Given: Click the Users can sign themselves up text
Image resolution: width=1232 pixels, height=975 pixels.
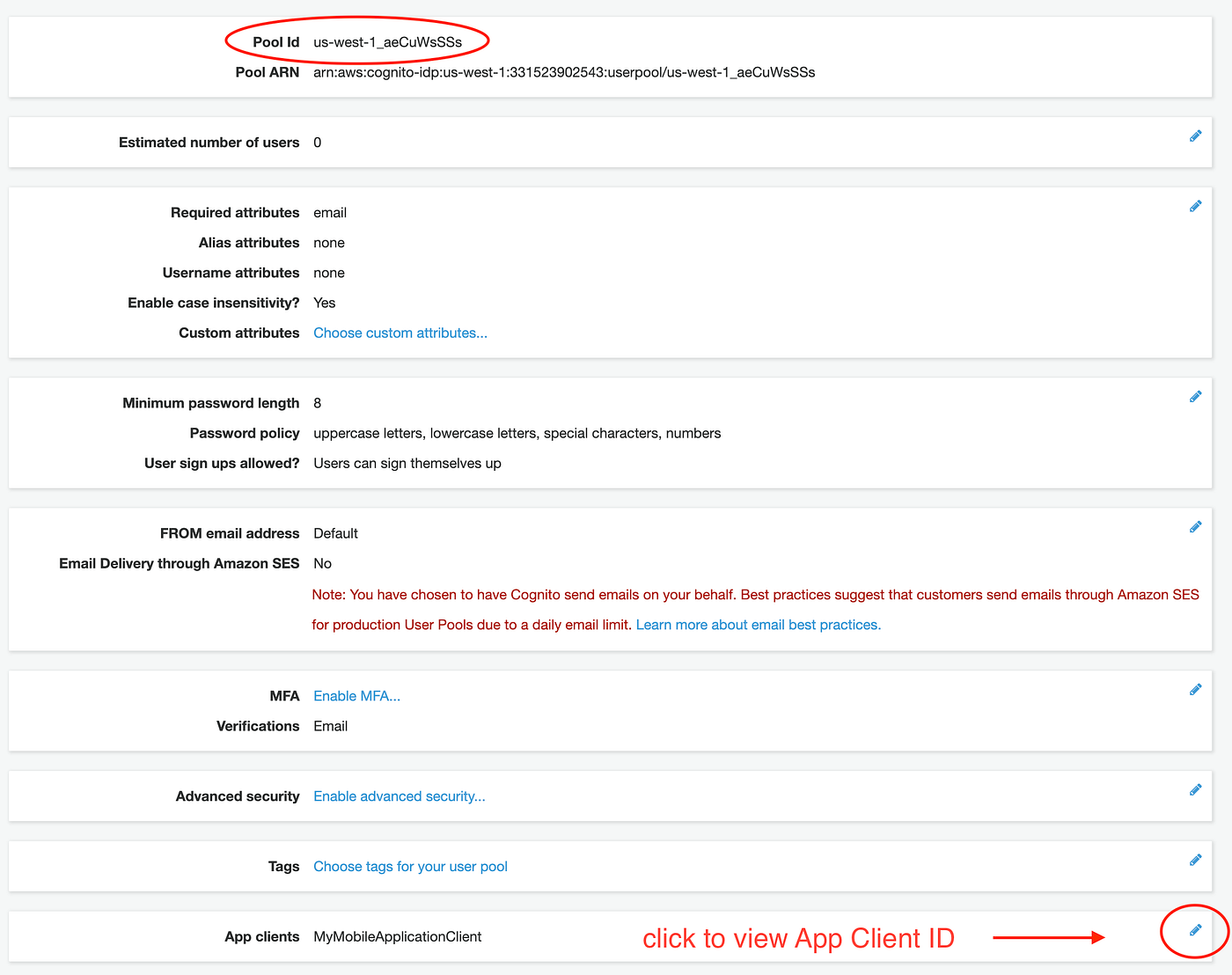Looking at the screenshot, I should [407, 463].
